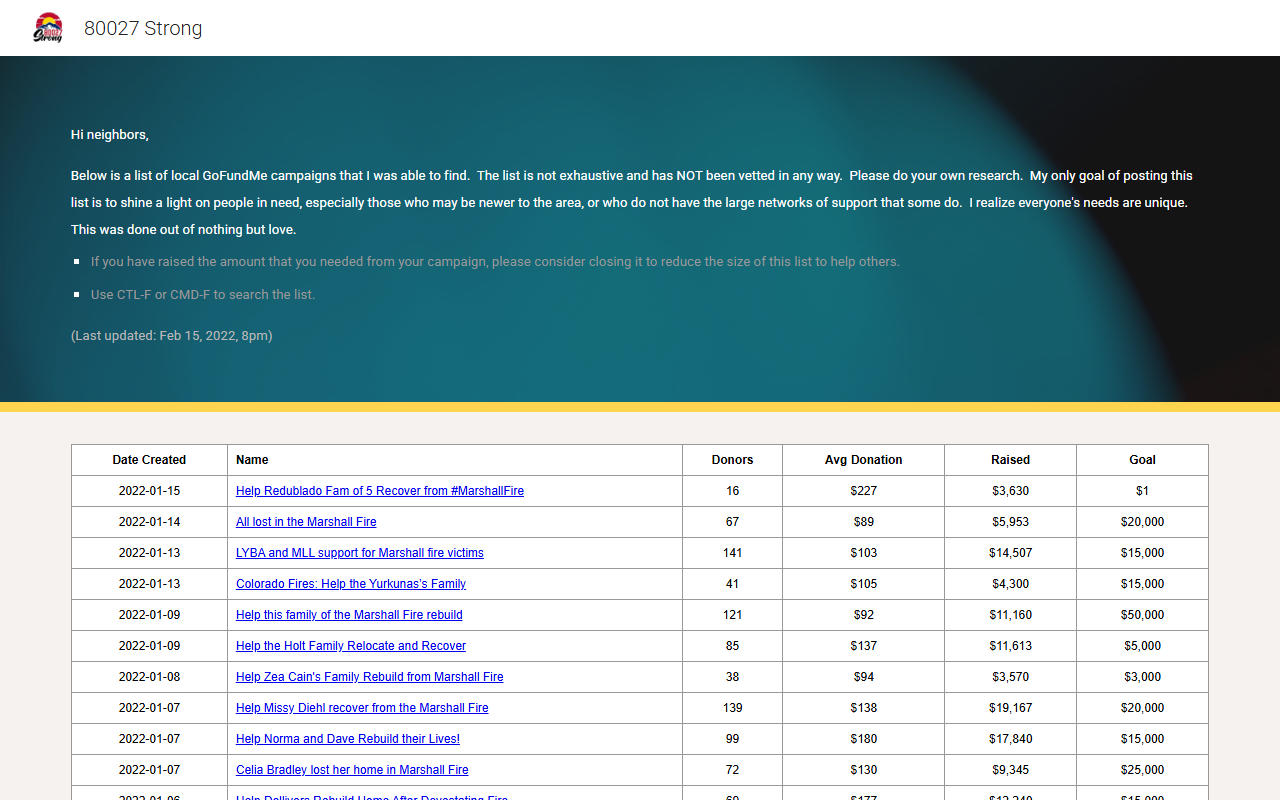Select the $5,000 goal cell
This screenshot has height=800, width=1280.
click(1142, 646)
